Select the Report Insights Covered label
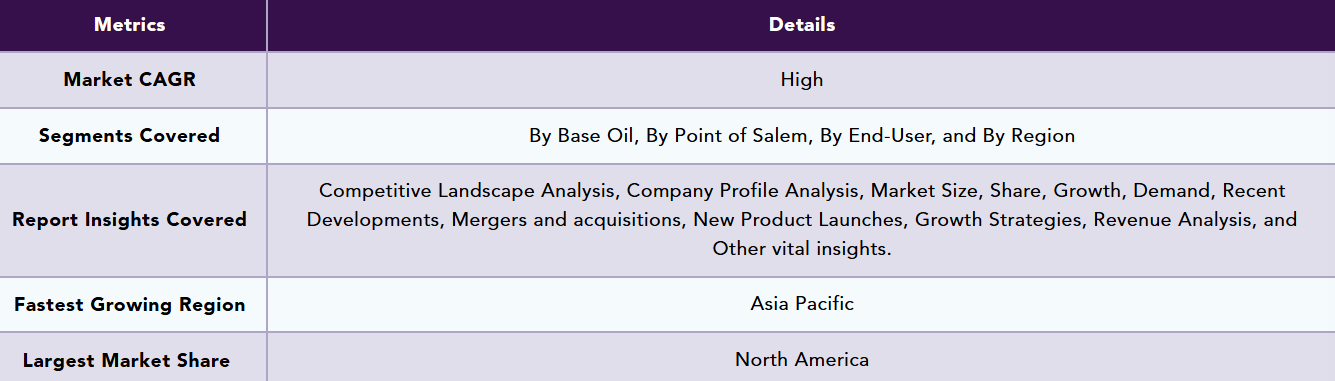The width and height of the screenshot is (1335, 381). 130,220
